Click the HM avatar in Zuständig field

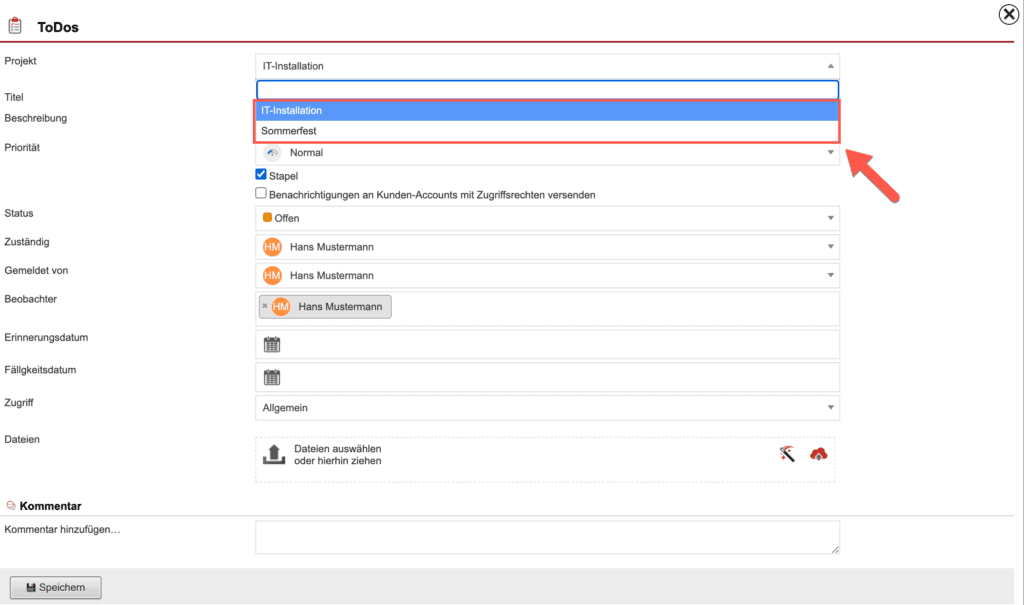point(271,246)
